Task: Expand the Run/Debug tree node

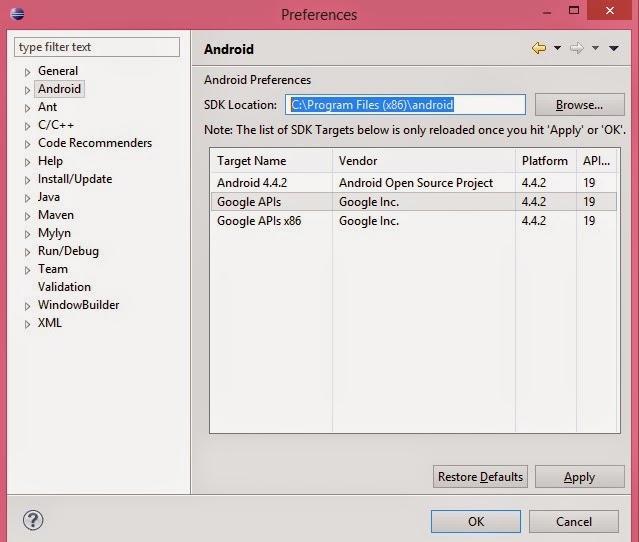Action: pos(27,252)
